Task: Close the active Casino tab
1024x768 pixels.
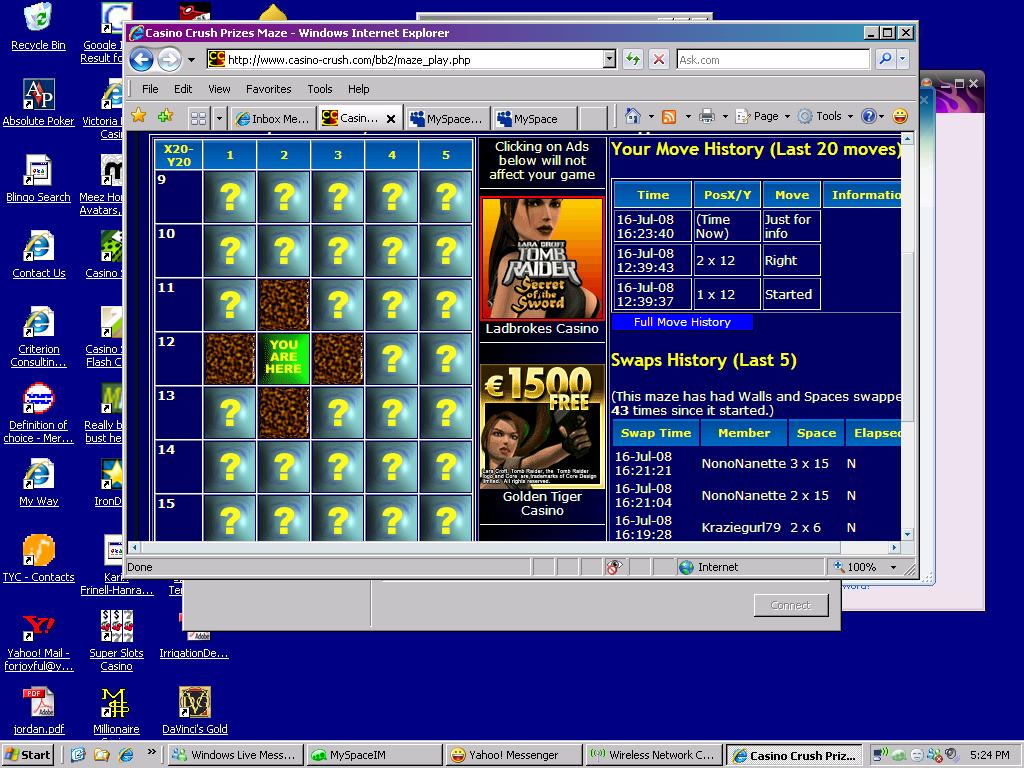Action: [391, 119]
